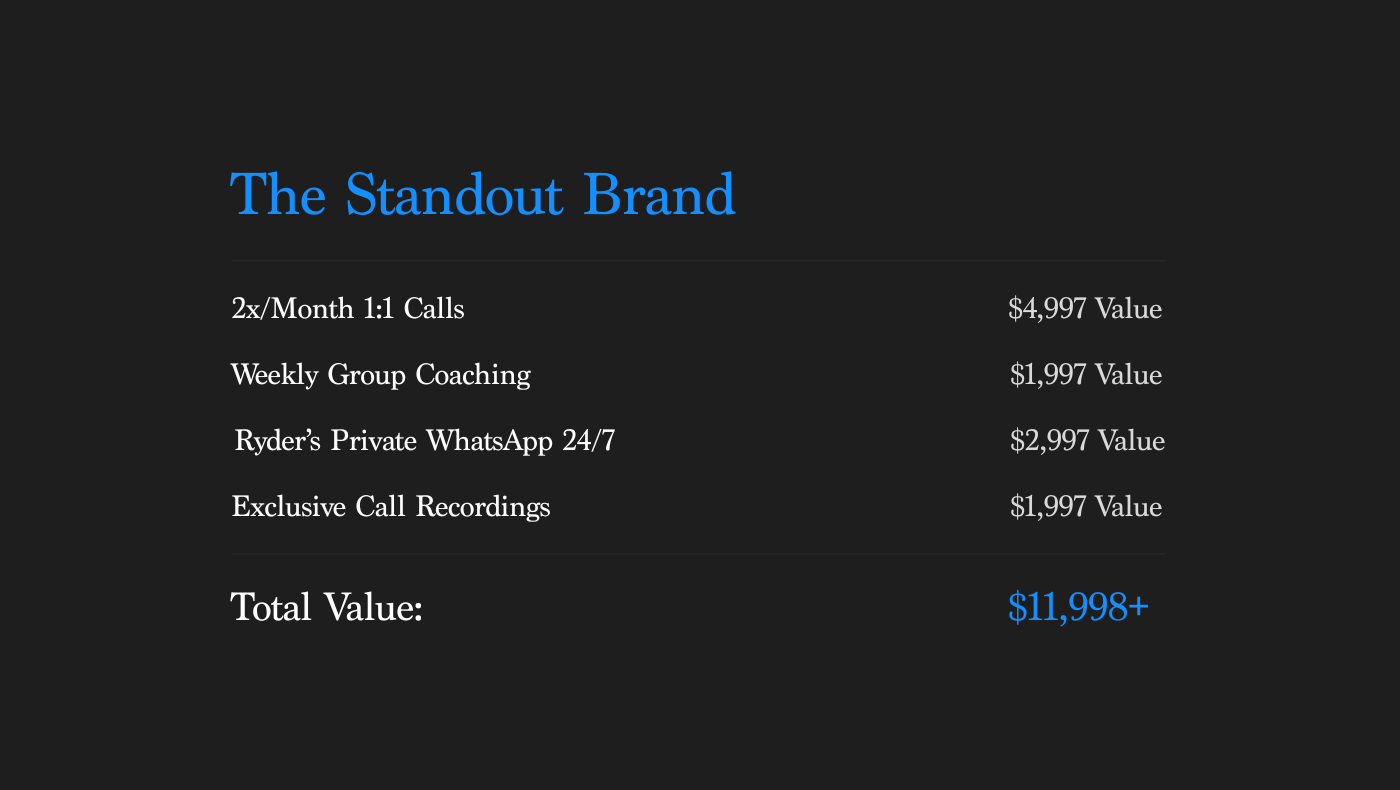The image size is (1400, 790).
Task: Select the "2x/Month 1:1 Calls" line item
Action: (x=348, y=309)
